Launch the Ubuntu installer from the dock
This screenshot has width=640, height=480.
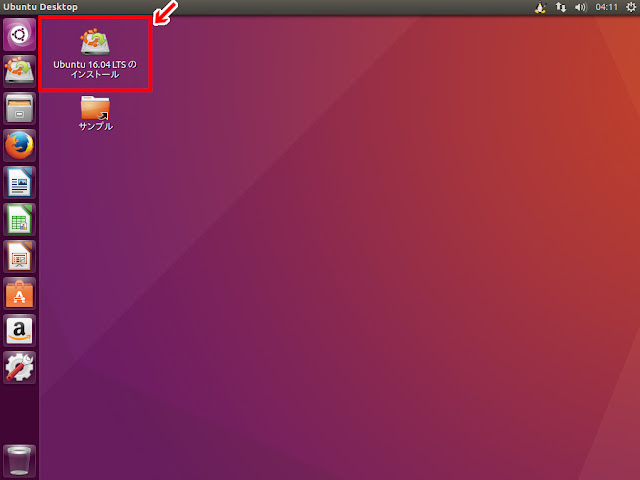click(x=19, y=71)
